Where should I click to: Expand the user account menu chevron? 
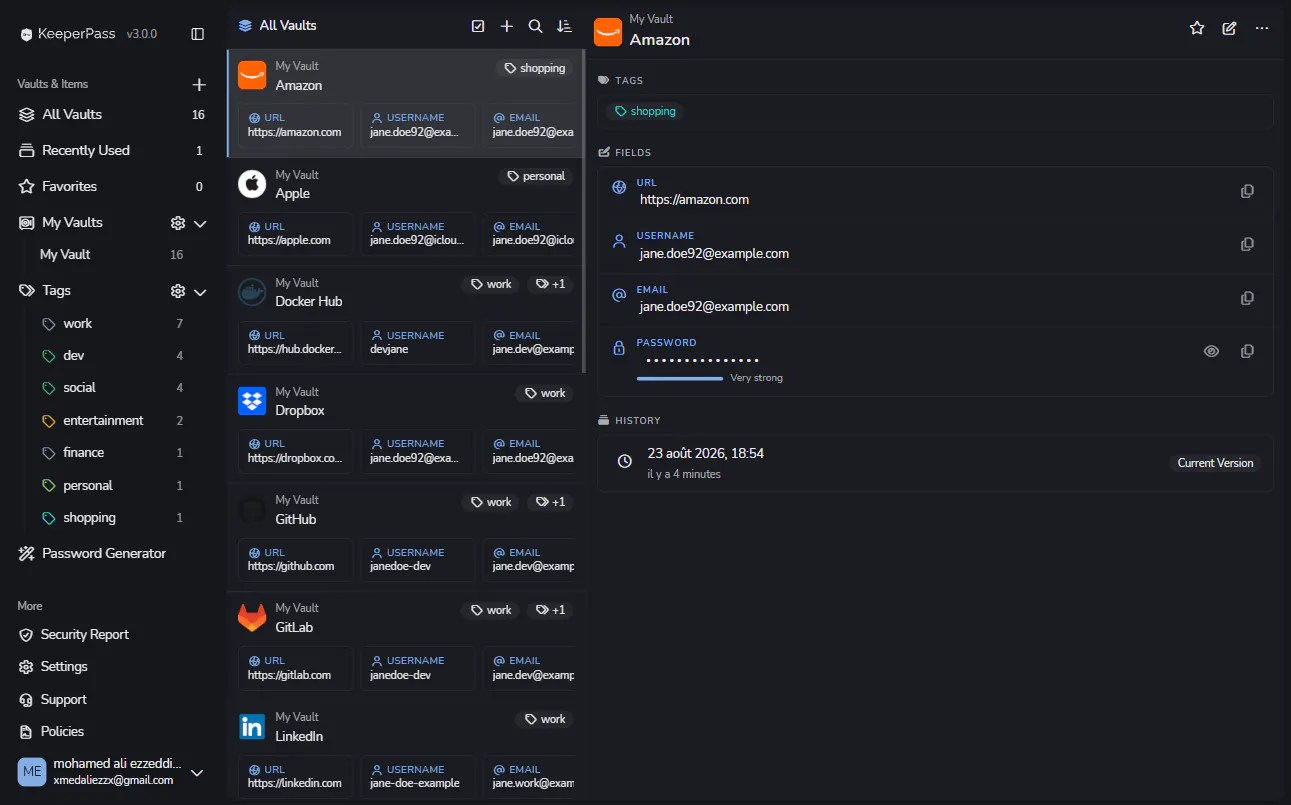197,772
